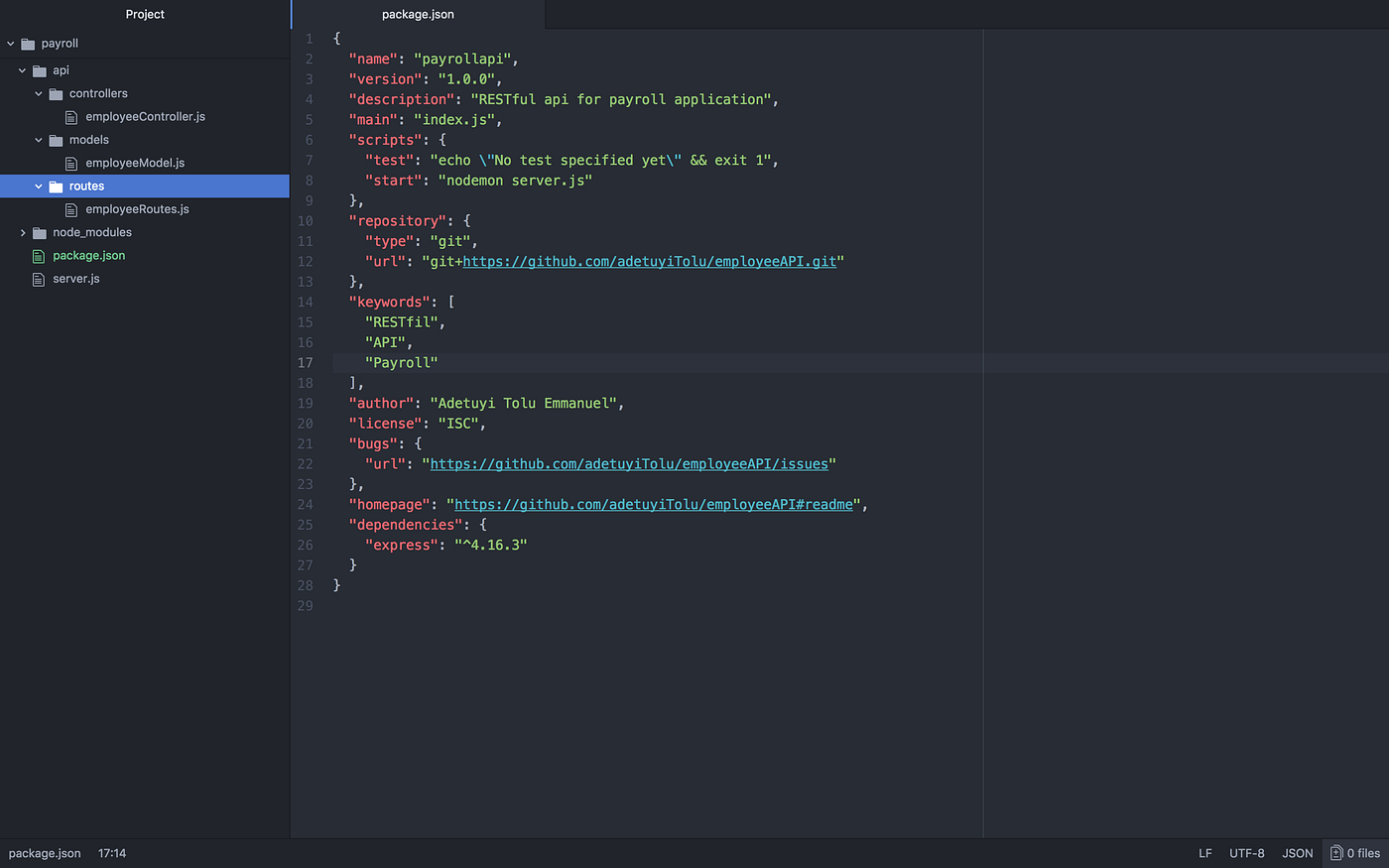Collapse the payroll project folder
Image resolution: width=1389 pixels, height=868 pixels.
coord(10,43)
